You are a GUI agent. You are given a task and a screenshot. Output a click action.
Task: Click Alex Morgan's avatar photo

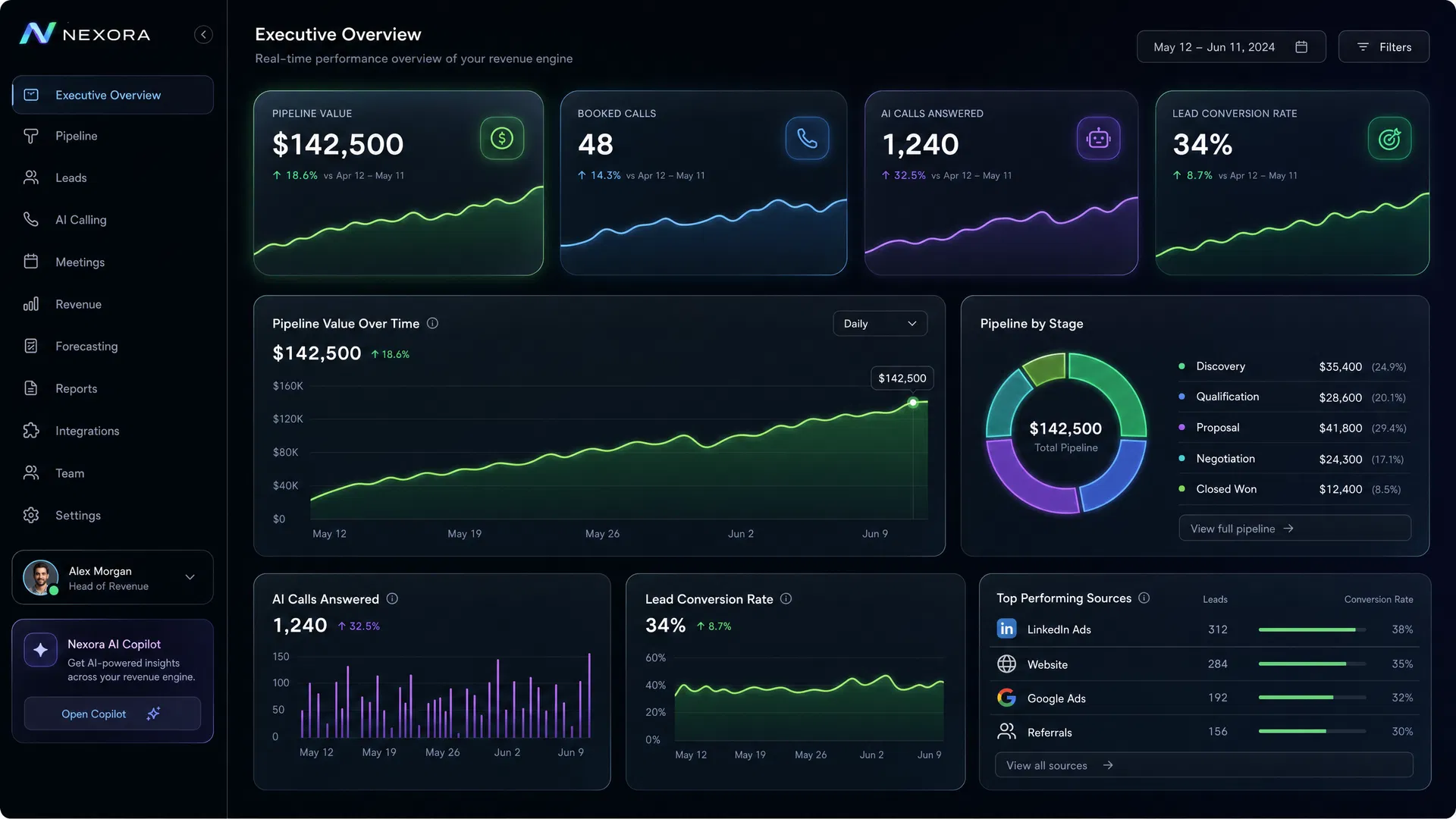(x=41, y=578)
